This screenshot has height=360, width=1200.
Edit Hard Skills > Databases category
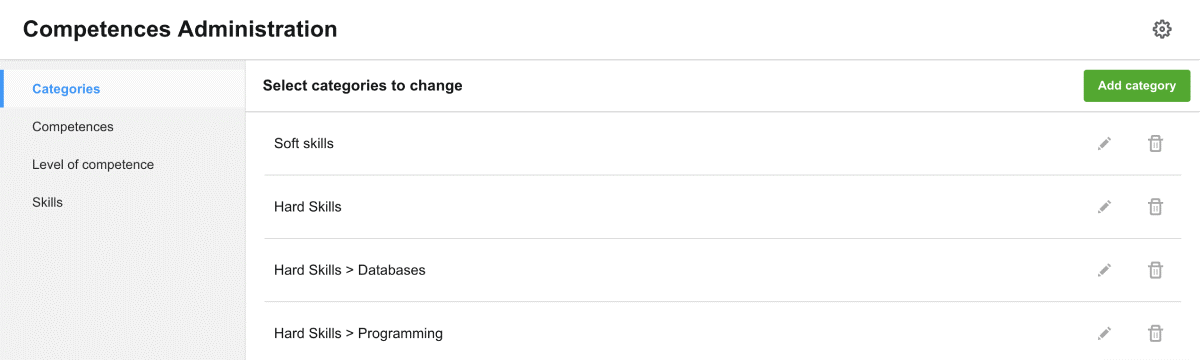point(1104,270)
